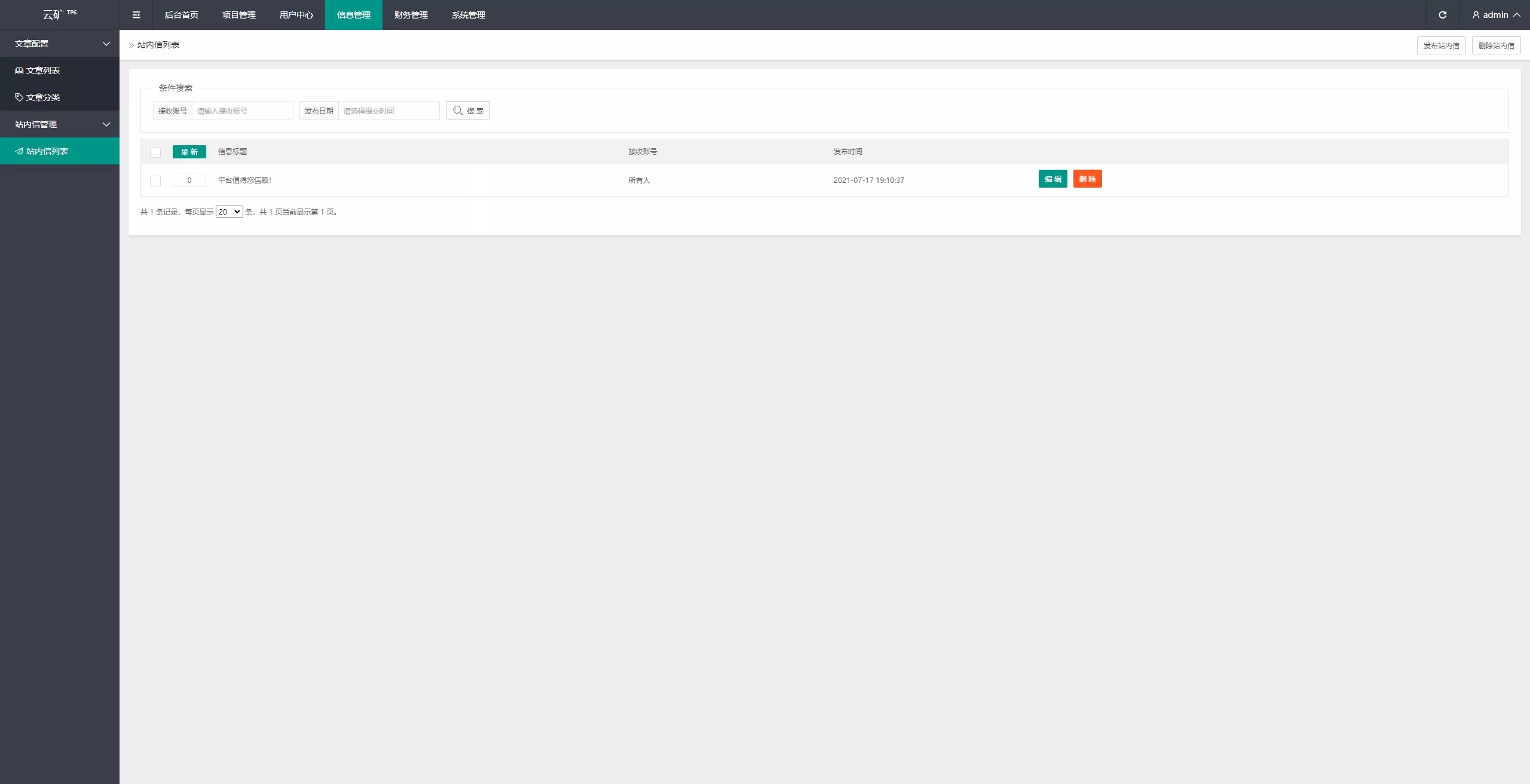Open 文章分类 tag sidebar item
1530x784 pixels.
coord(42,97)
